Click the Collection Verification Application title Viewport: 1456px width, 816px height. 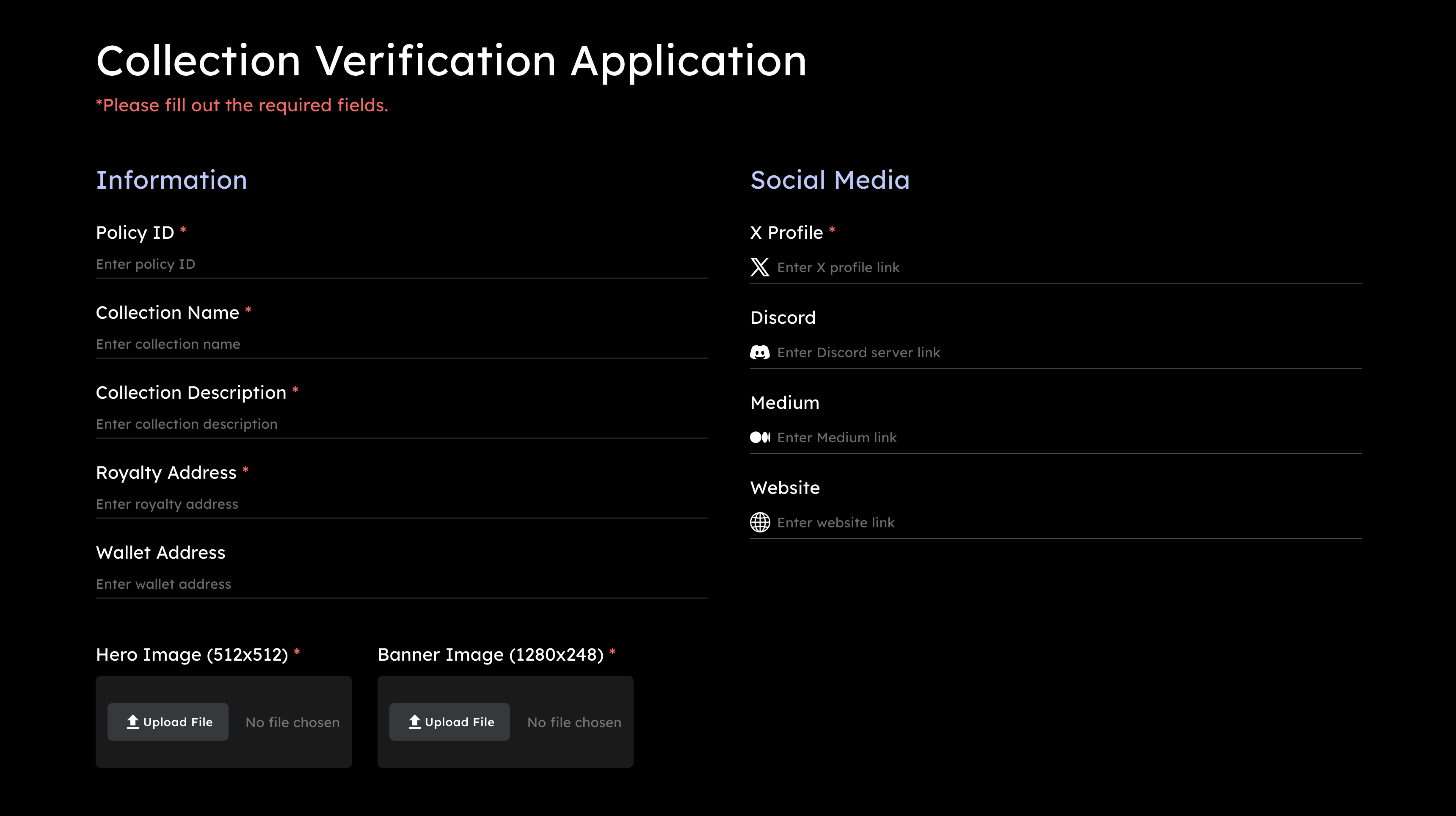tap(451, 61)
